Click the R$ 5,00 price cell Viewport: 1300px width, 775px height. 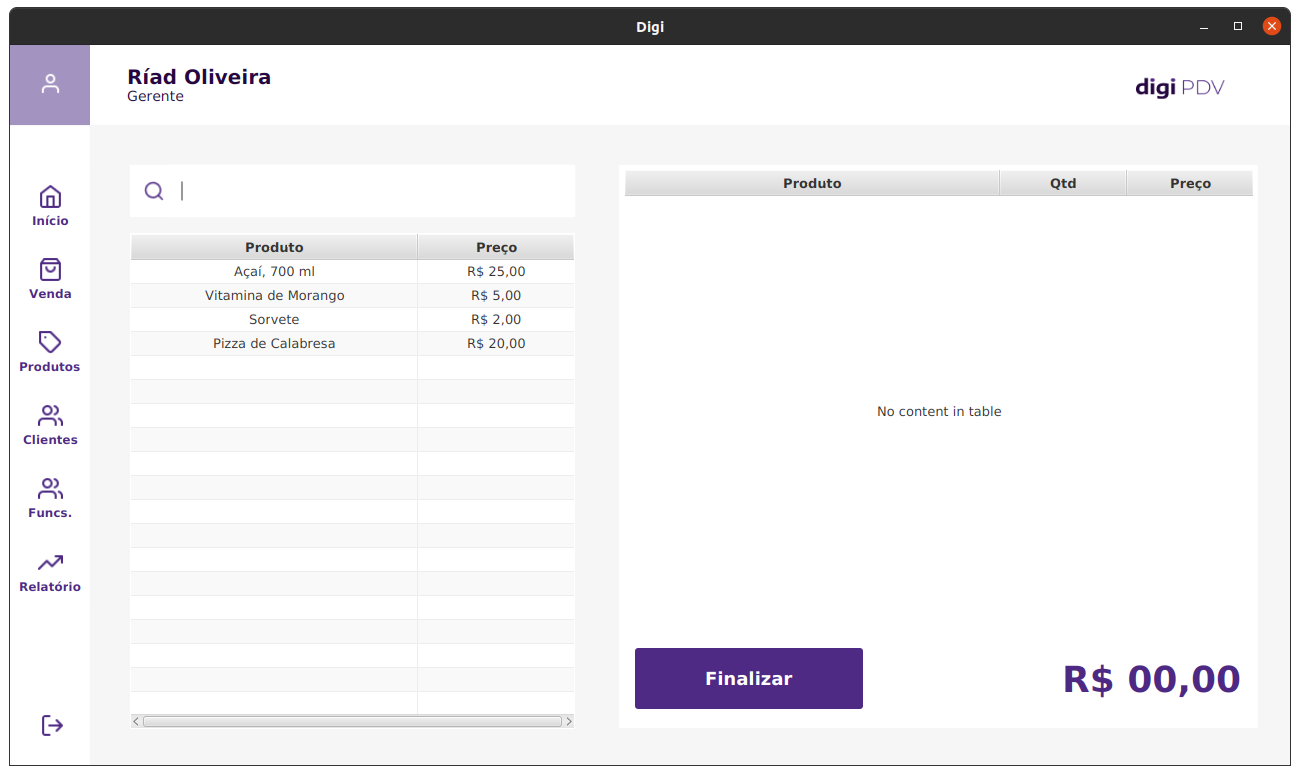pyautogui.click(x=496, y=296)
